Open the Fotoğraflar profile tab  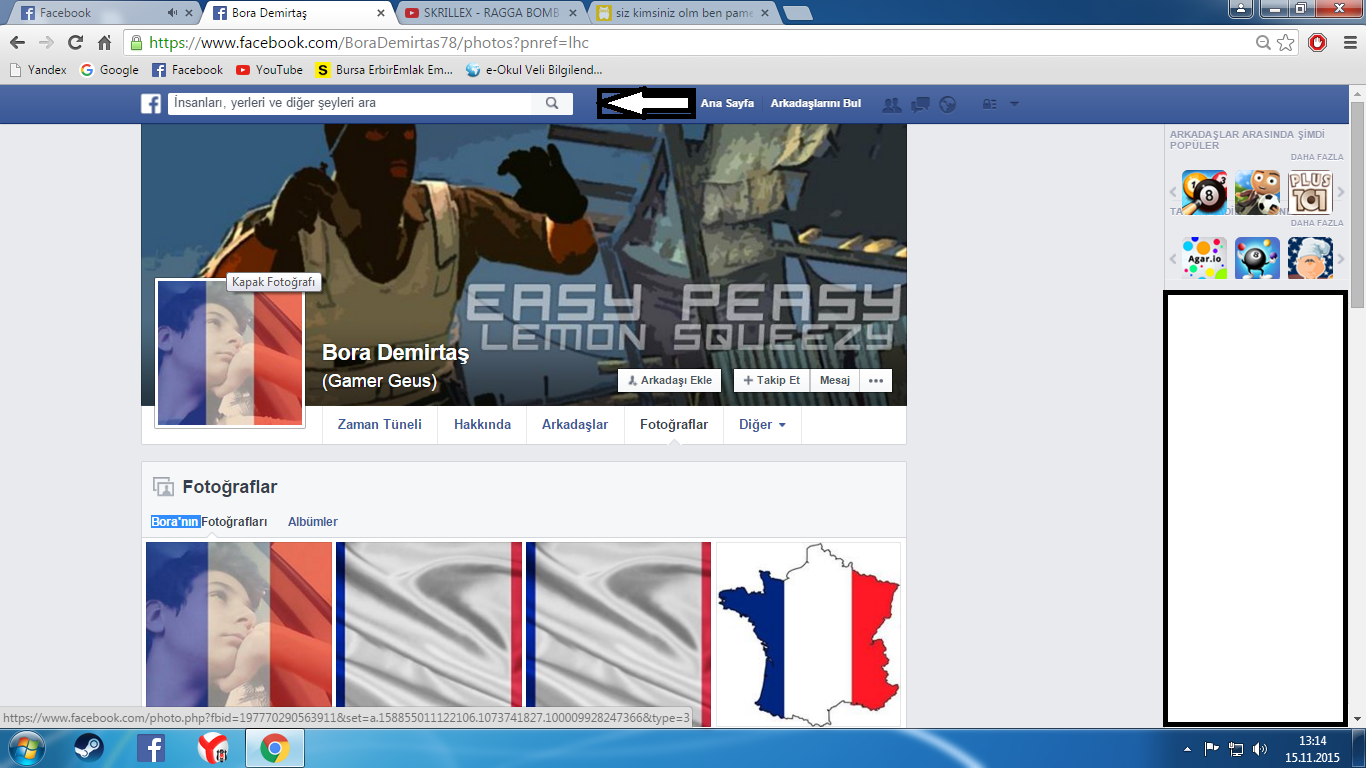(674, 425)
